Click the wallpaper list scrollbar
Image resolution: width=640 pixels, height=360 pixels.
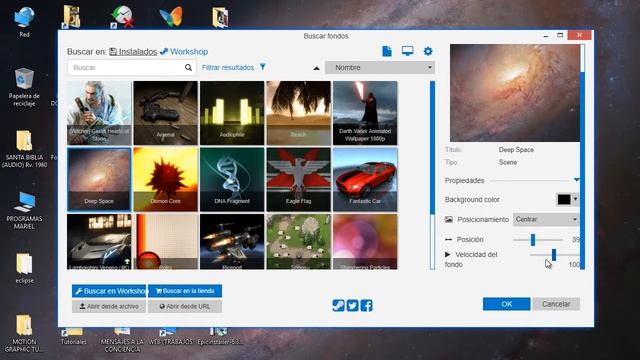tap(432, 147)
